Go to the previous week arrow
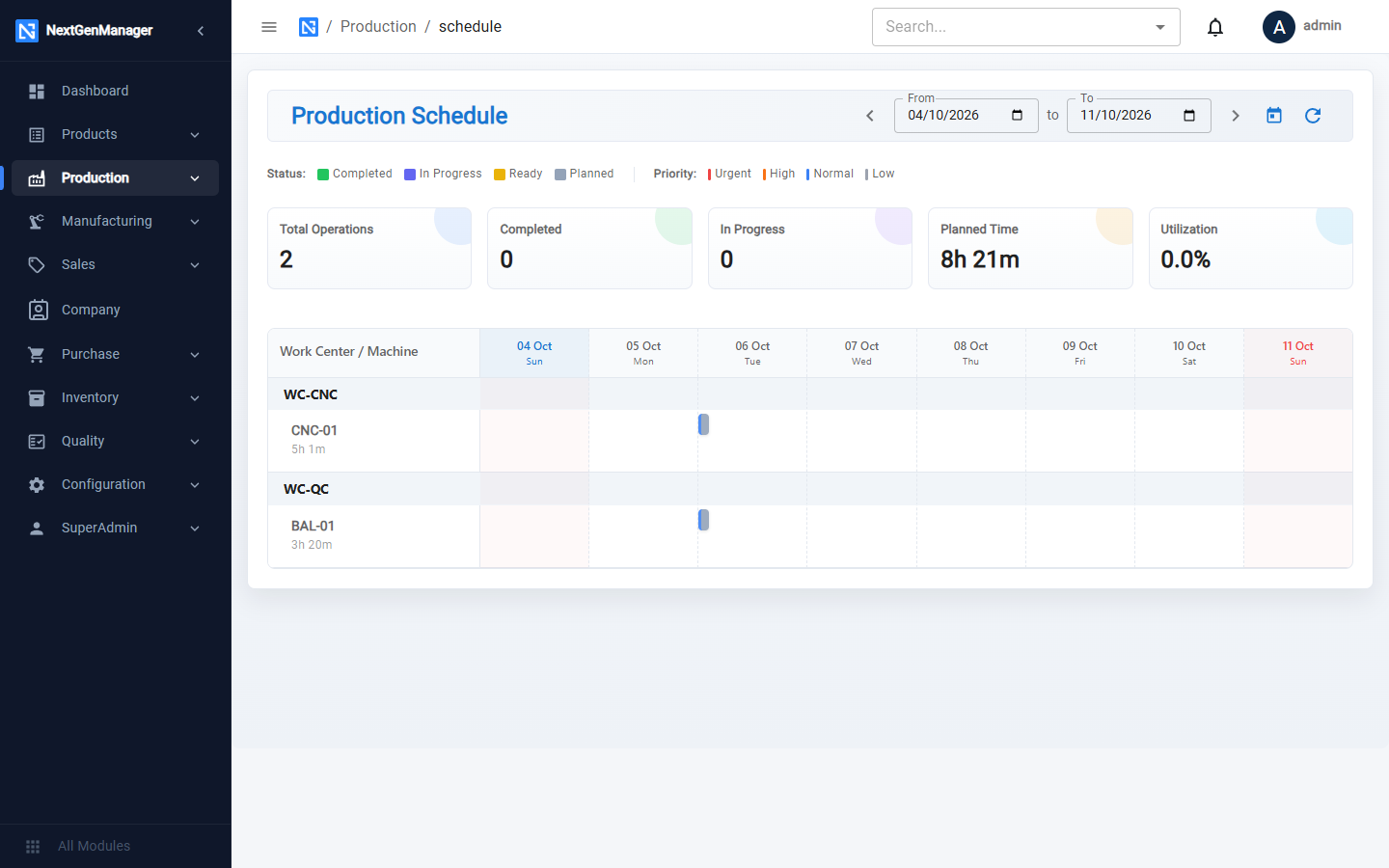 click(870, 116)
